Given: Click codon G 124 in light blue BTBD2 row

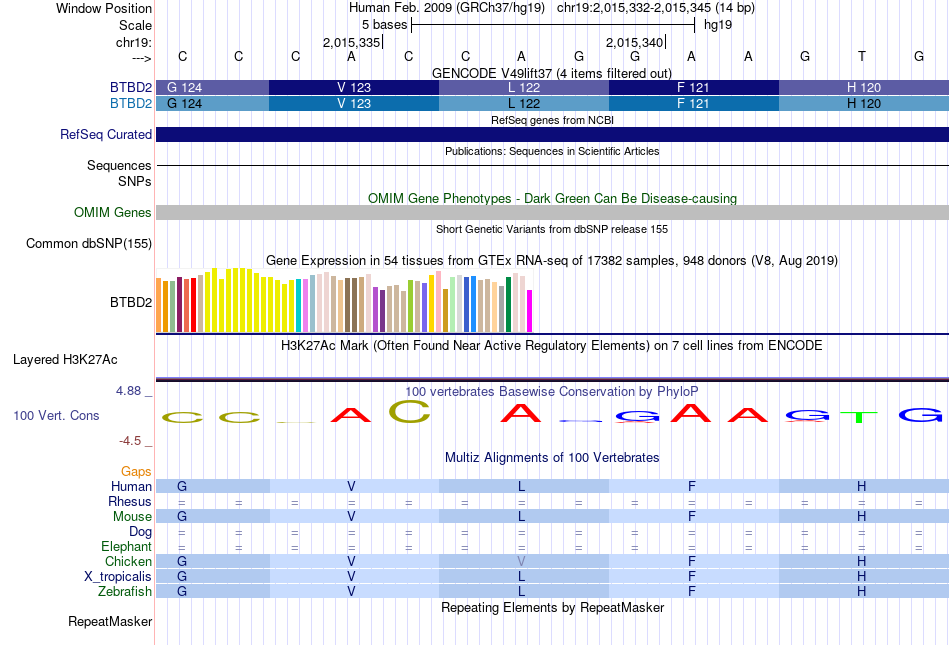Looking at the screenshot, I should click(212, 104).
